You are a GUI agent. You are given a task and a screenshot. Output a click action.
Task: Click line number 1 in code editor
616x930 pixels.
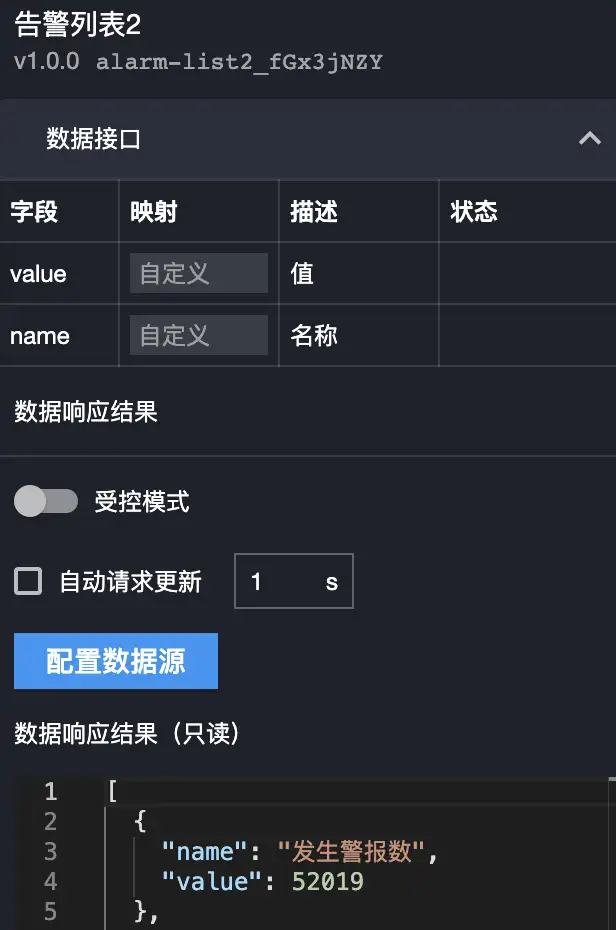point(51,792)
